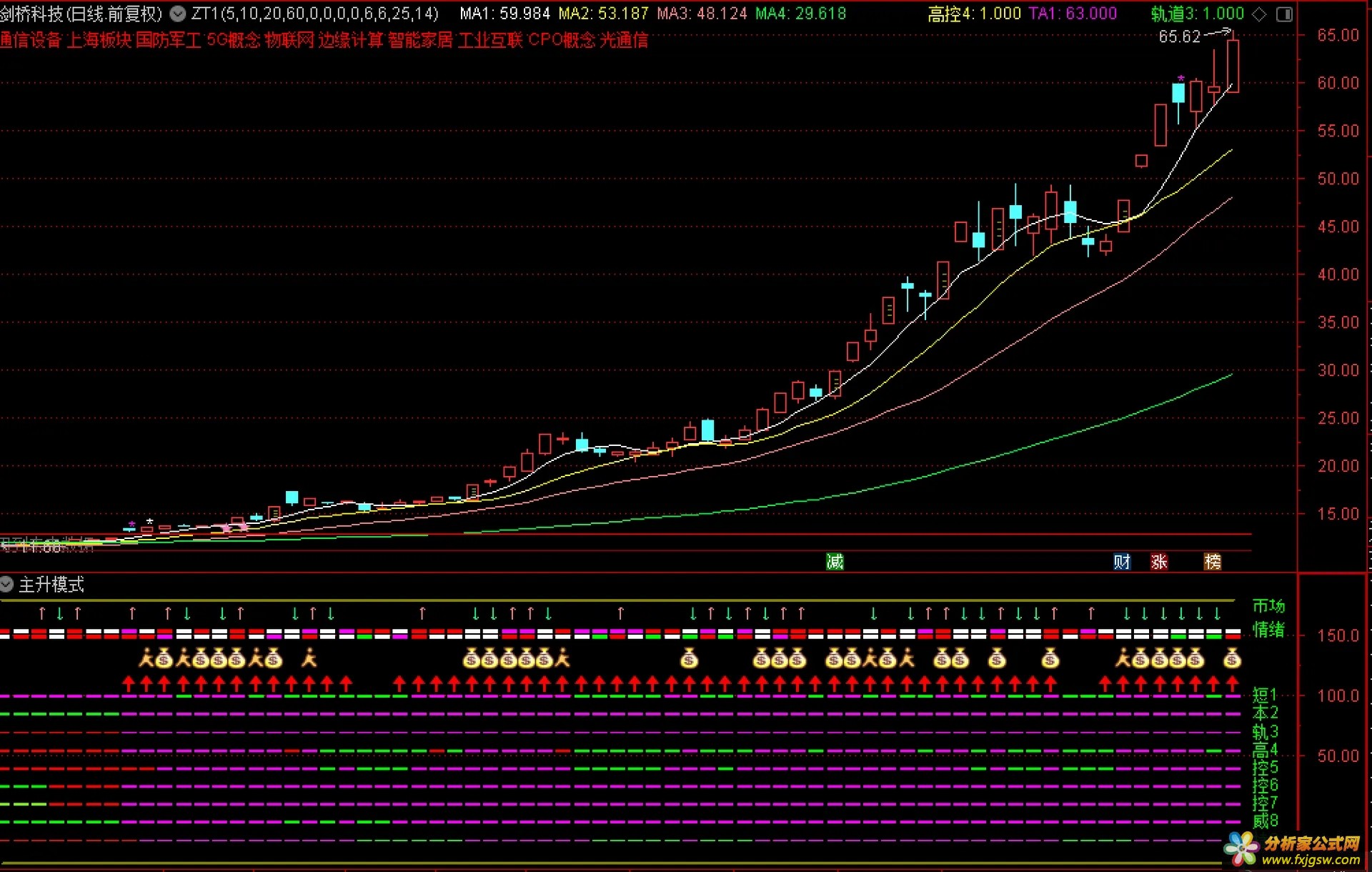Click the MA3: 48.124 value
This screenshot has height=872, width=1372.
click(x=702, y=14)
